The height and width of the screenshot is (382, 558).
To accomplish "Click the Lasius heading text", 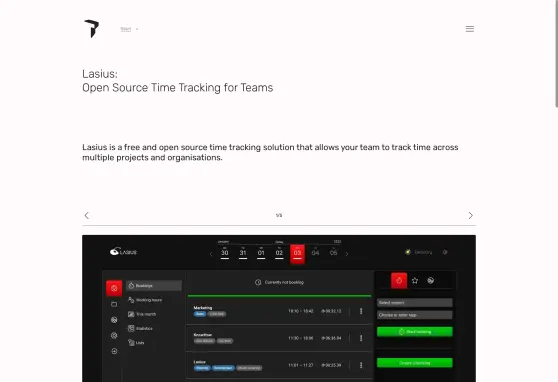I will [100, 74].
